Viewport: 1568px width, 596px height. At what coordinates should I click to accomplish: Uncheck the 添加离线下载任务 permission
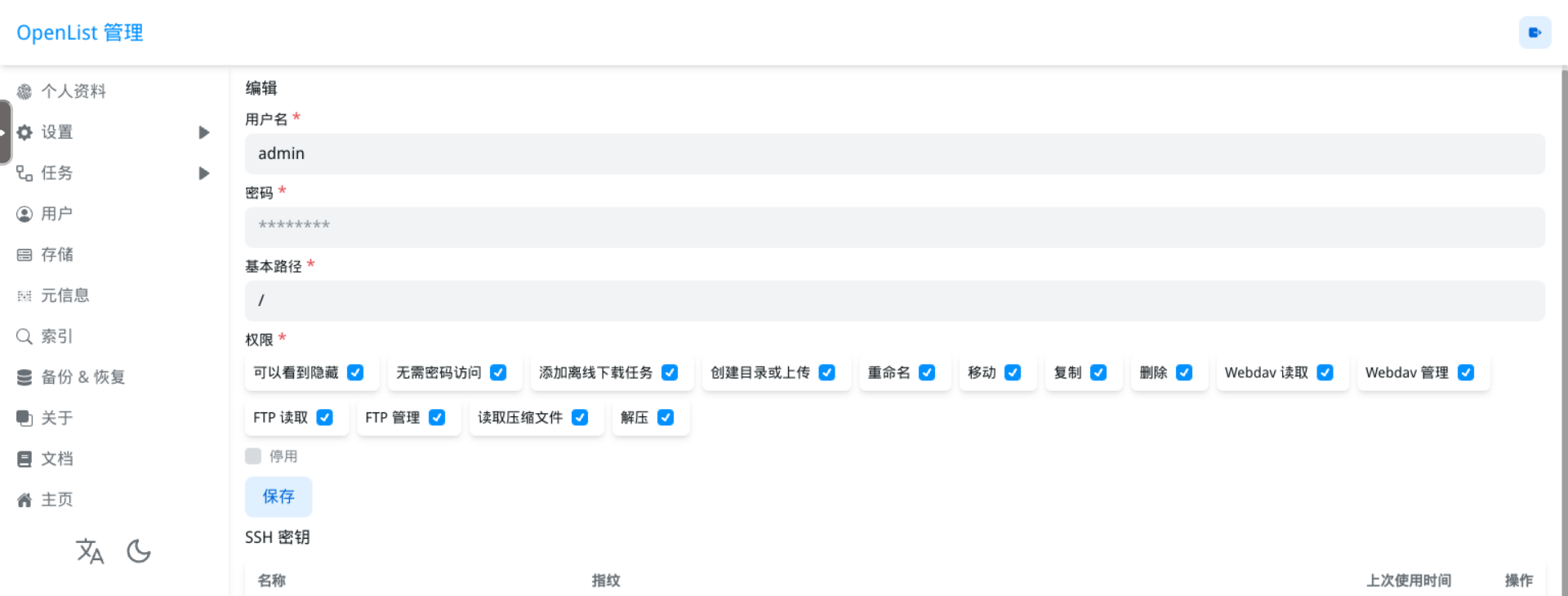[670, 372]
